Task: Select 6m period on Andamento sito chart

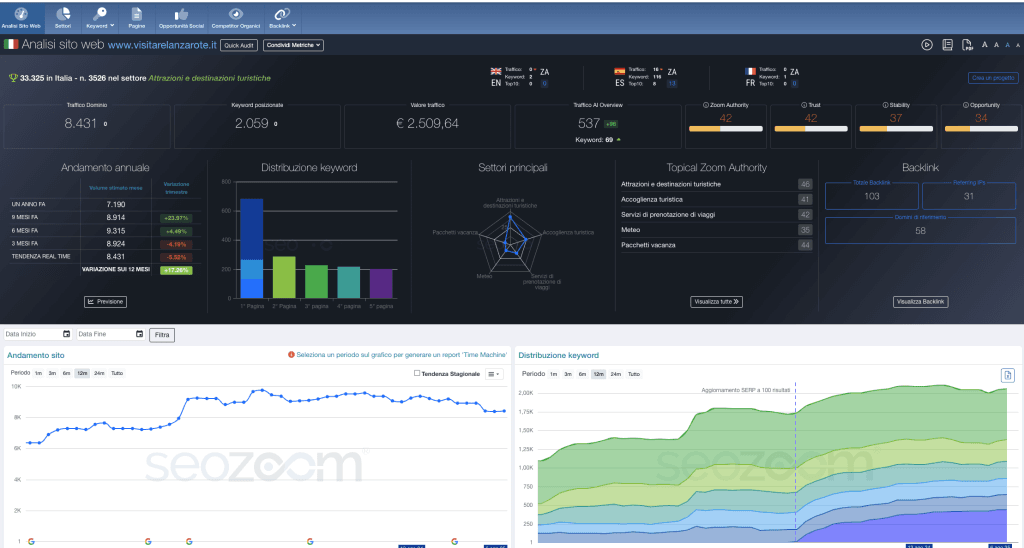Action: point(67,374)
